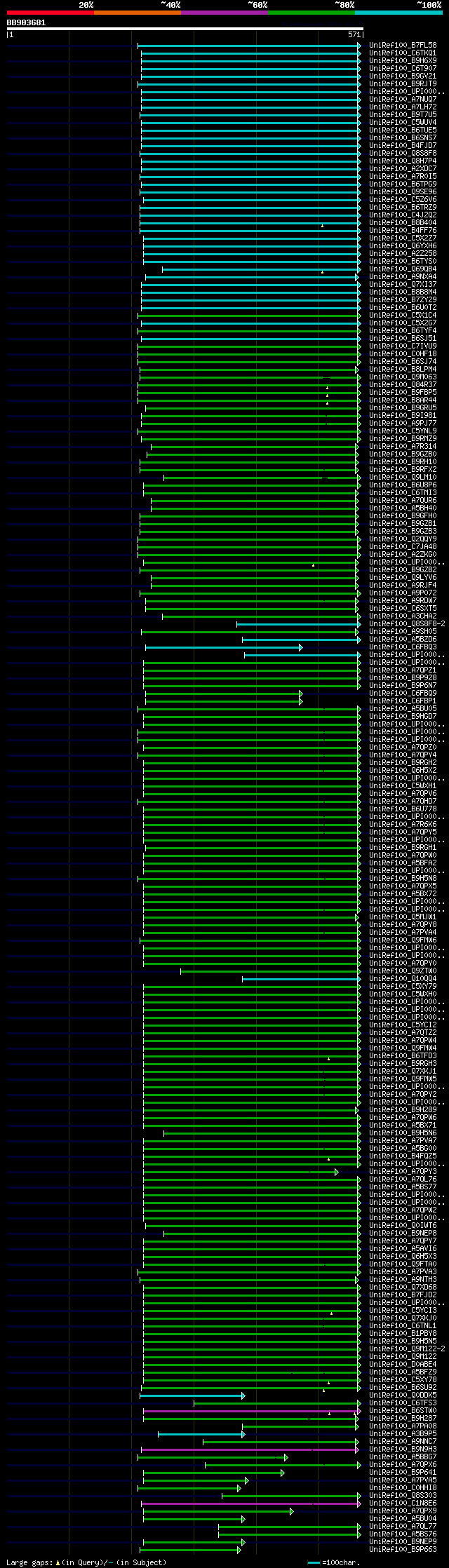Viewport: 449px width, 1568px height.
Task: Select the UniRef100_B9GRU5 label
Action: pos(403,408)
